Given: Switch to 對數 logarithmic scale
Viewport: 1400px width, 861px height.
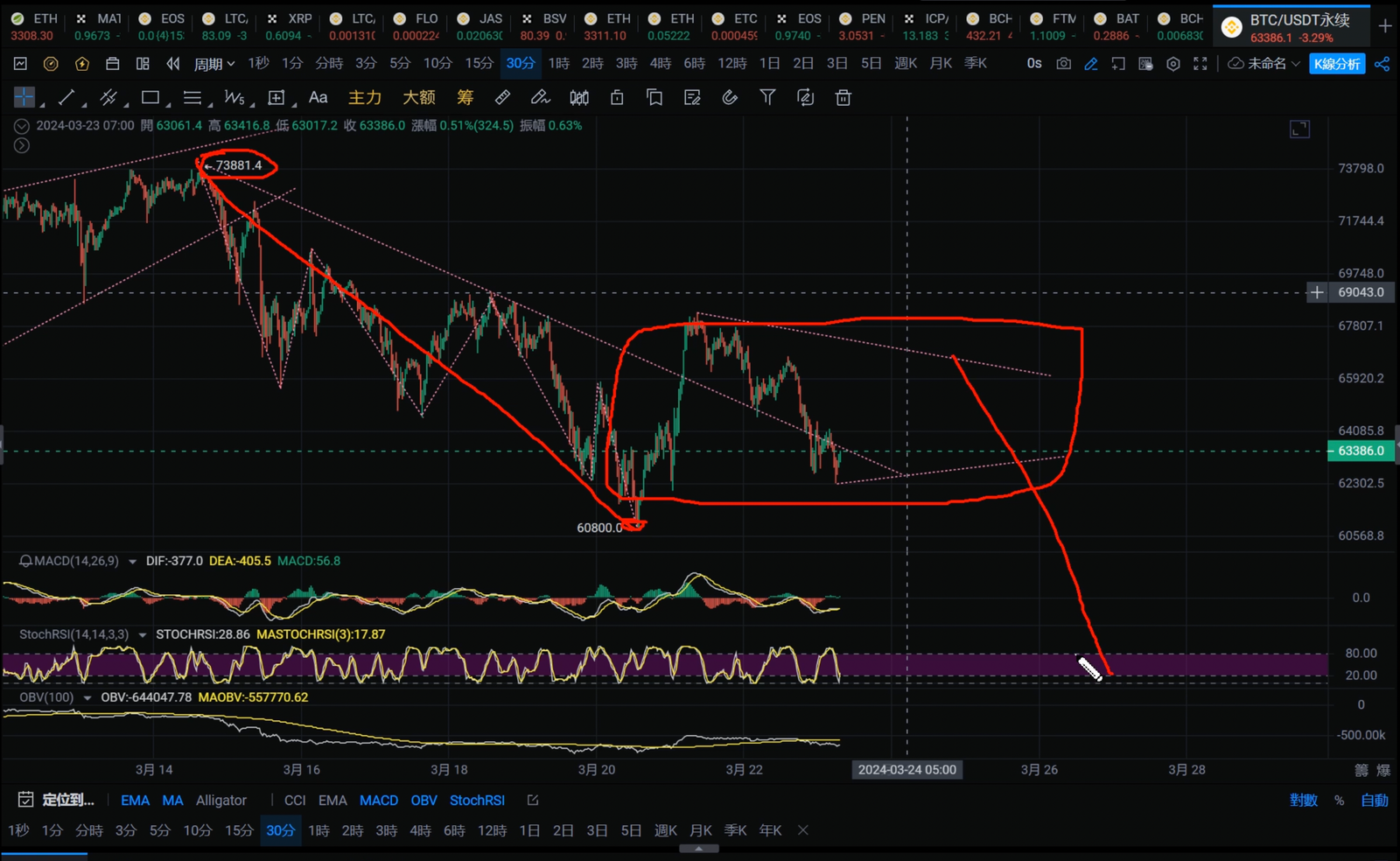Looking at the screenshot, I should [1303, 800].
